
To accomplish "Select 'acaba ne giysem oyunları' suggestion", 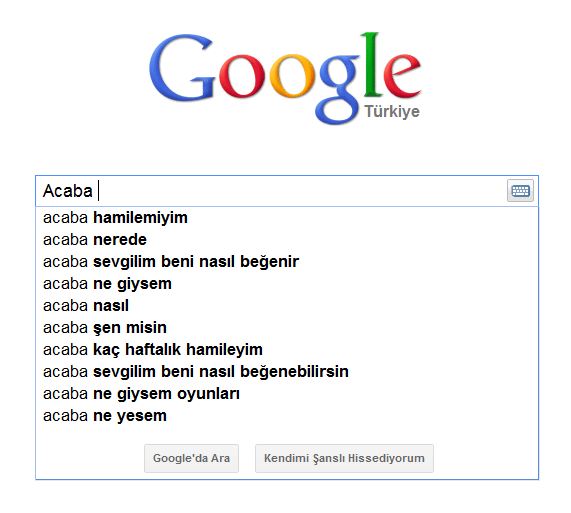I will click(x=287, y=394).
